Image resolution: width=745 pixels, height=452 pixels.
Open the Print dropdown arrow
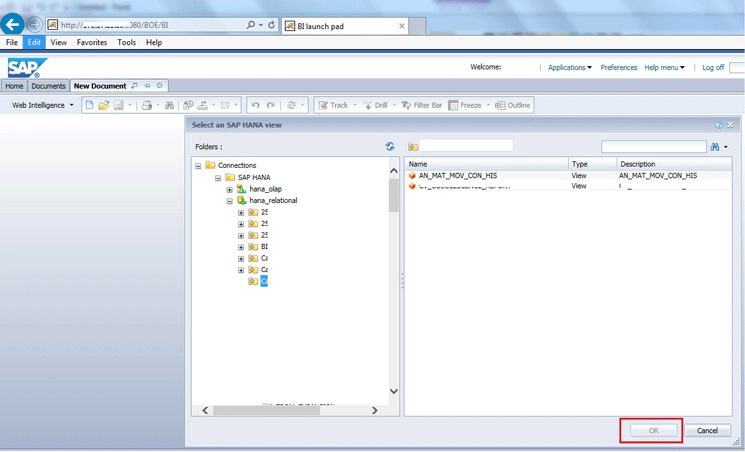tap(158, 105)
